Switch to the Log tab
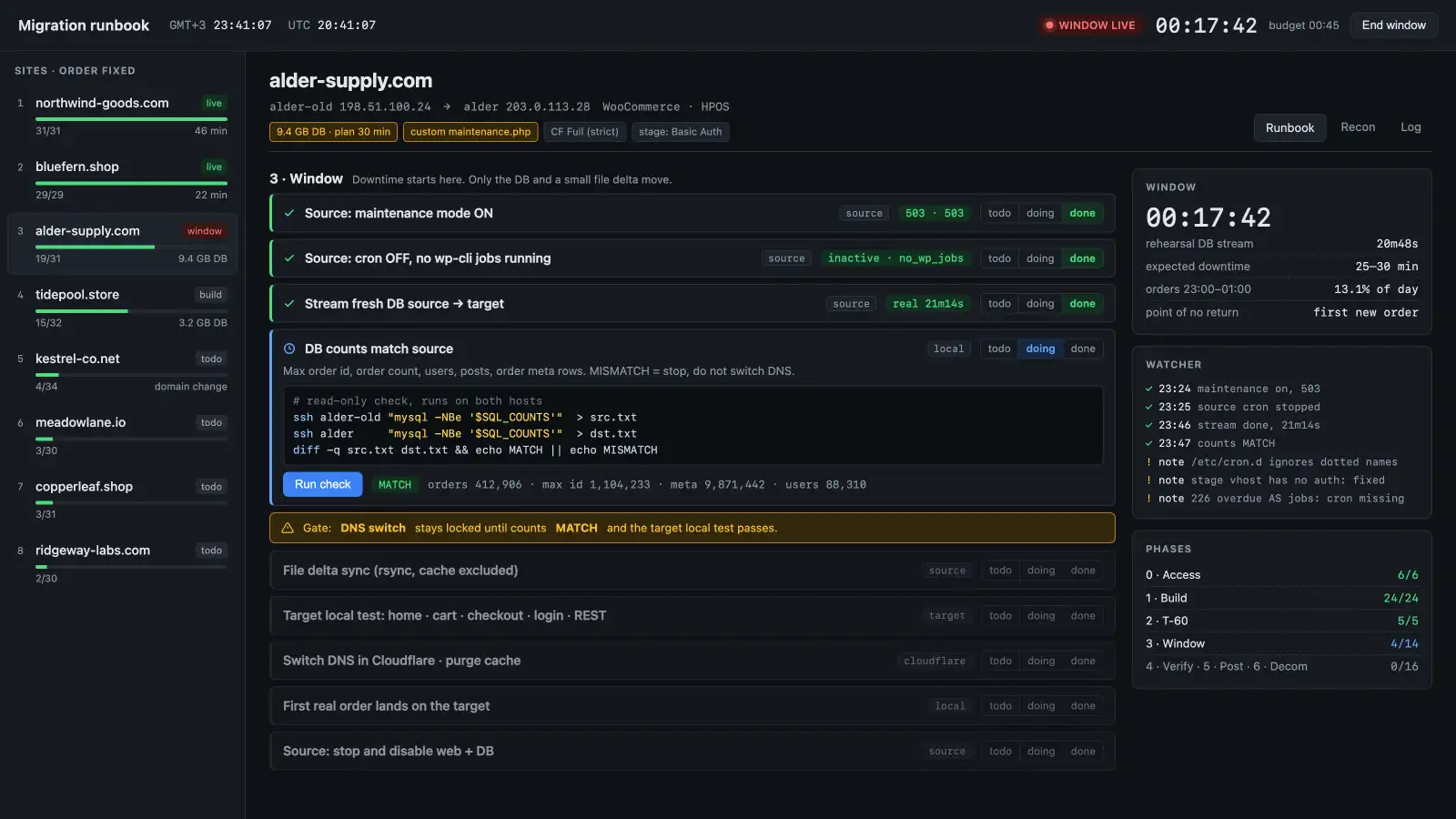The height and width of the screenshot is (819, 1456). click(1410, 127)
